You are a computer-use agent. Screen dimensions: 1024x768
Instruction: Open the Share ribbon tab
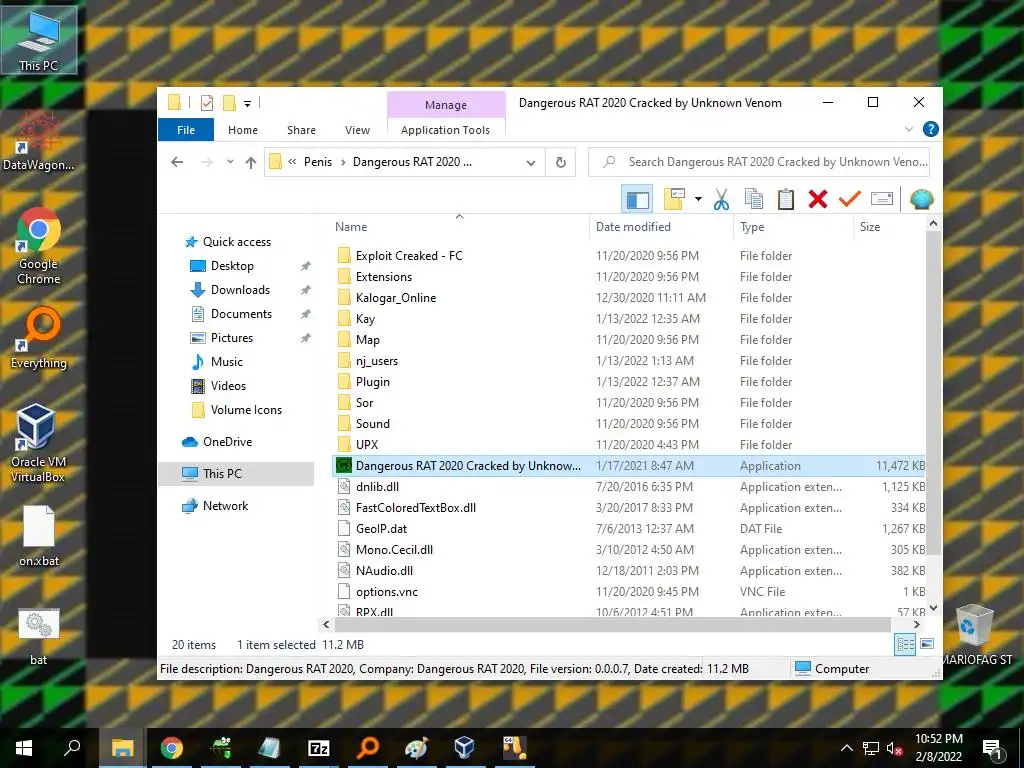[301, 130]
